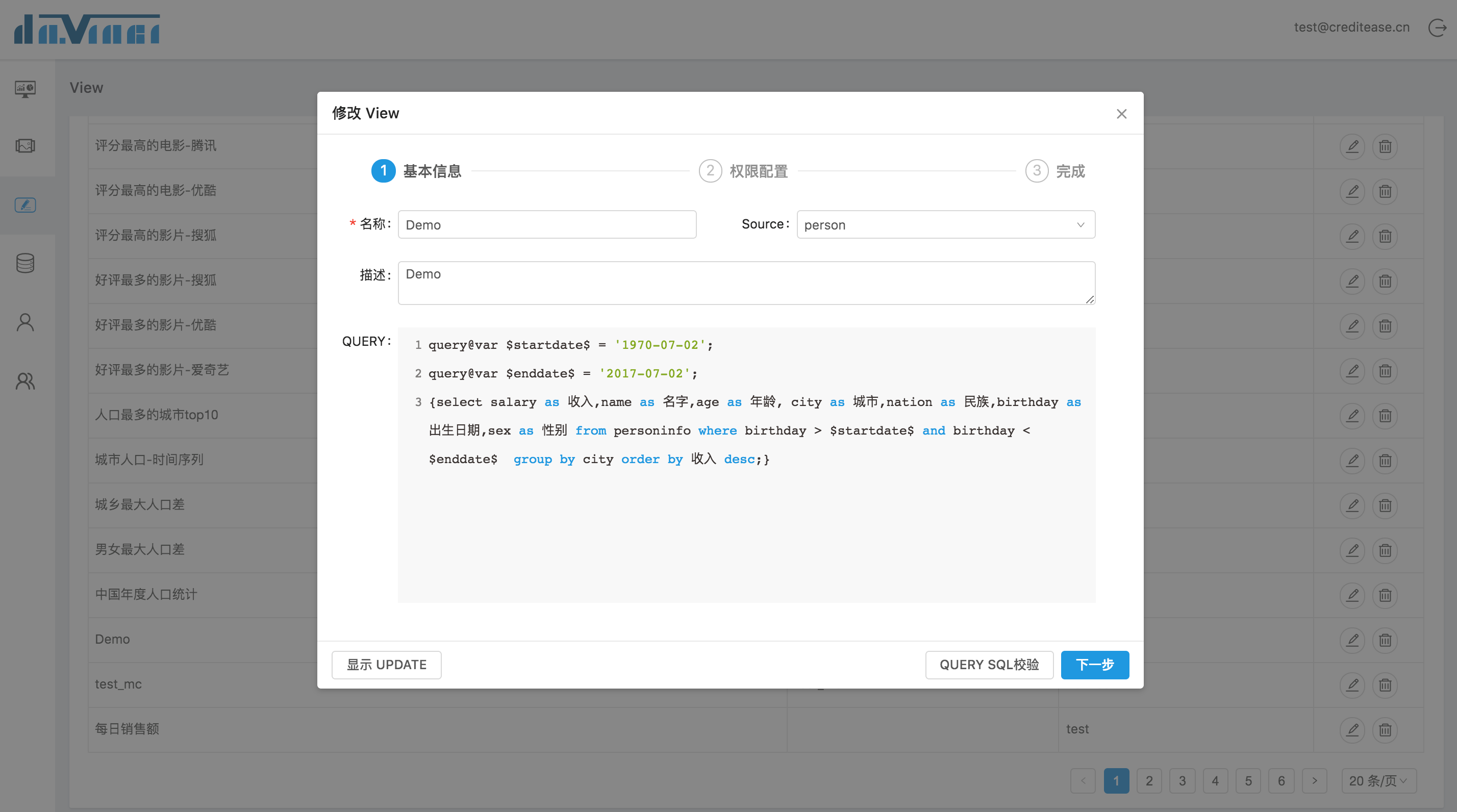Open the Source database sidebar icon
The height and width of the screenshot is (812, 1457).
(26, 263)
